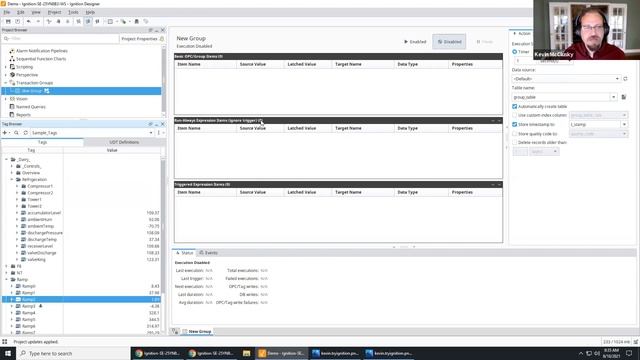Image resolution: width=640 pixels, height=360 pixels.
Task: Click the Perspective cube icon
Action: [12, 75]
